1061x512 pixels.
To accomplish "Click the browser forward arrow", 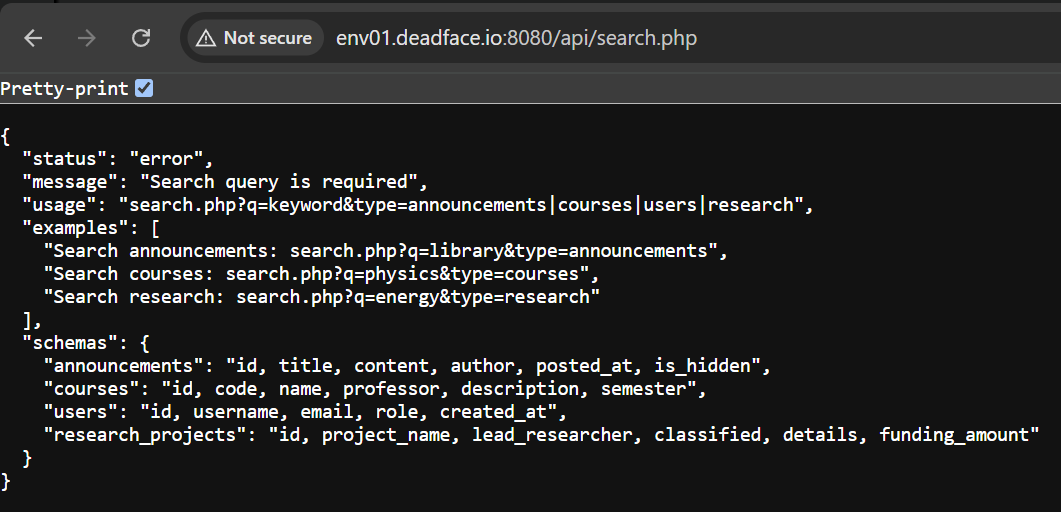I will click(87, 38).
